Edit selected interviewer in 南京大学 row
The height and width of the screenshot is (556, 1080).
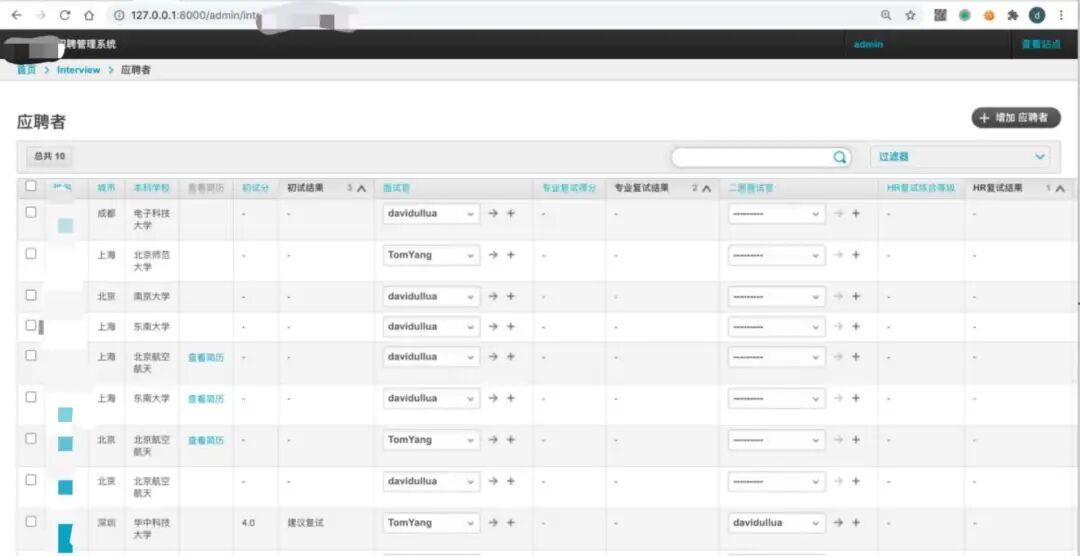click(x=493, y=296)
